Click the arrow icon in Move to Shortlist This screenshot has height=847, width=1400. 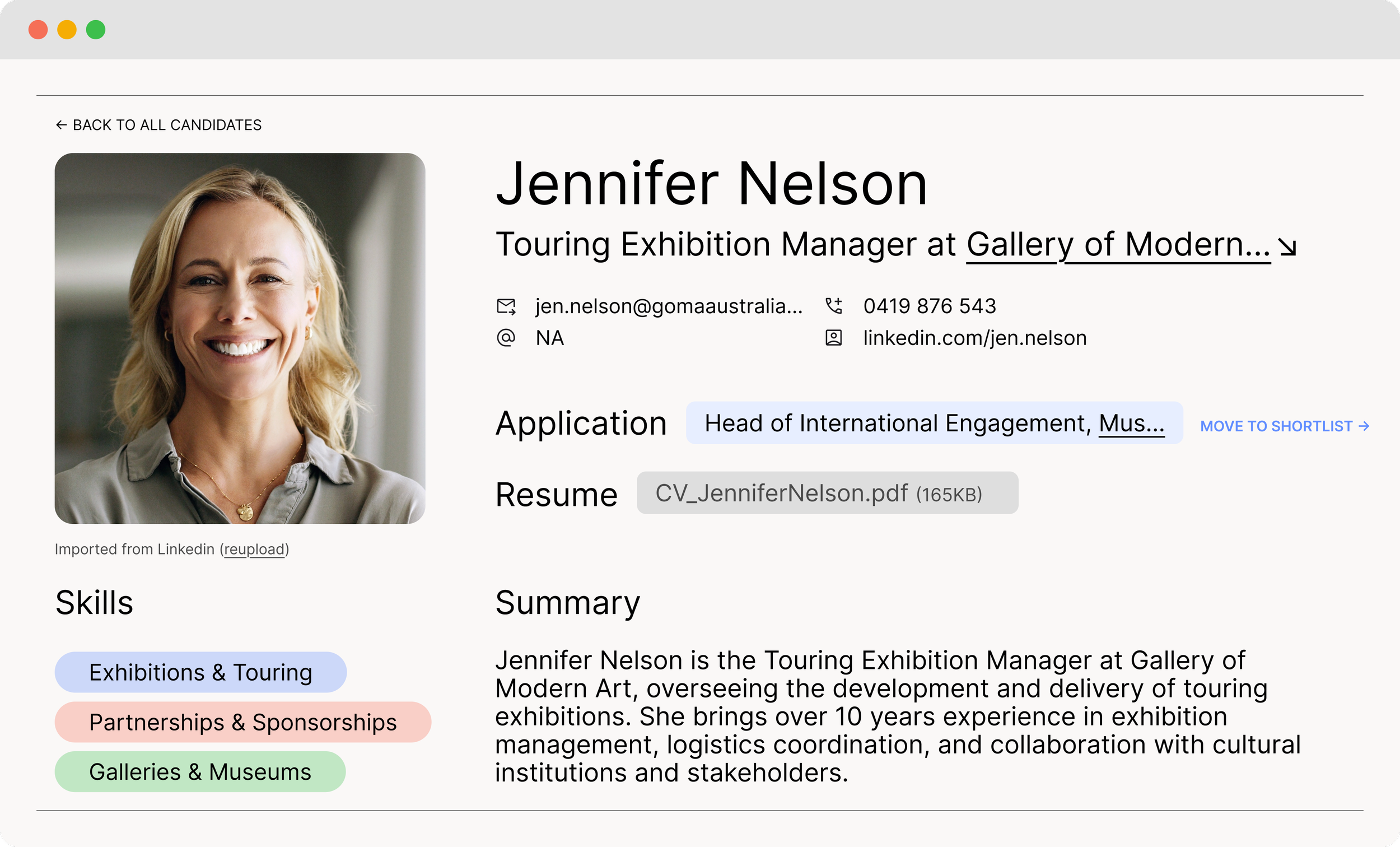[x=1364, y=426]
